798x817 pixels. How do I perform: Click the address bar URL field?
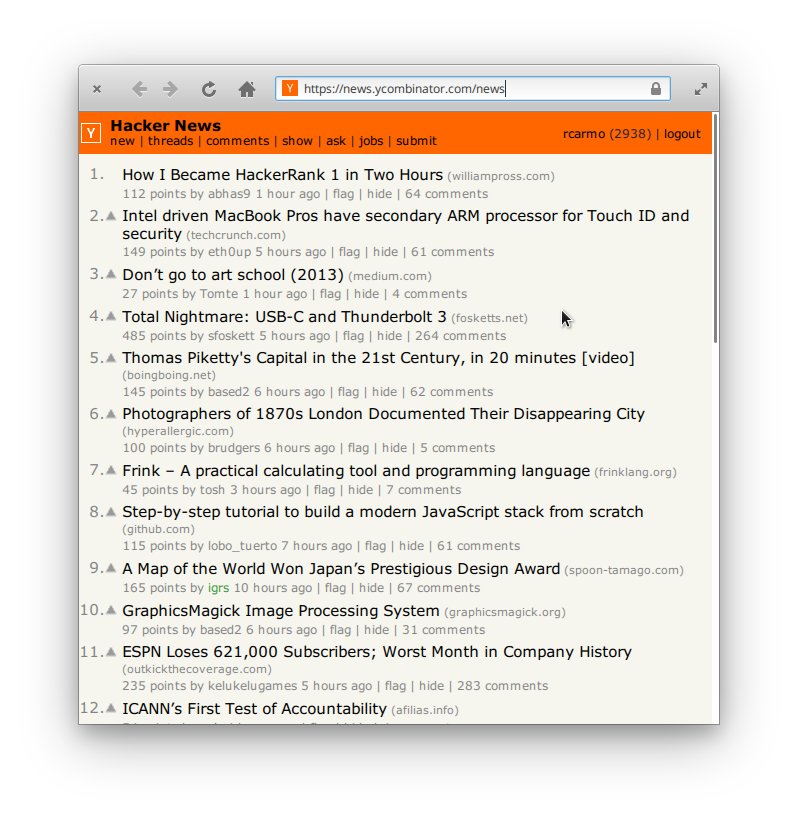(x=473, y=89)
